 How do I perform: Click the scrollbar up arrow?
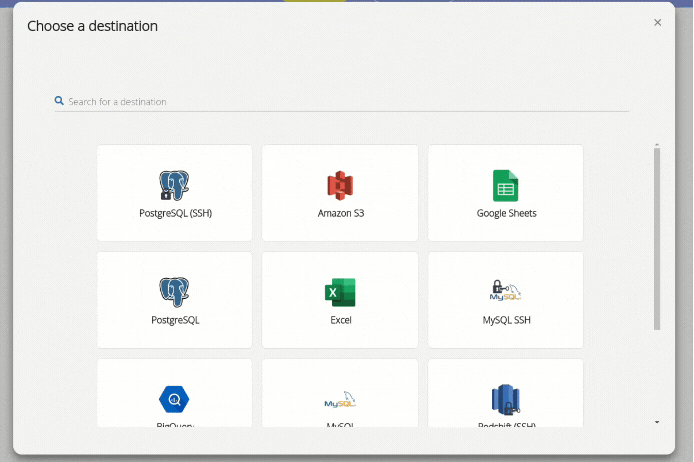point(657,143)
